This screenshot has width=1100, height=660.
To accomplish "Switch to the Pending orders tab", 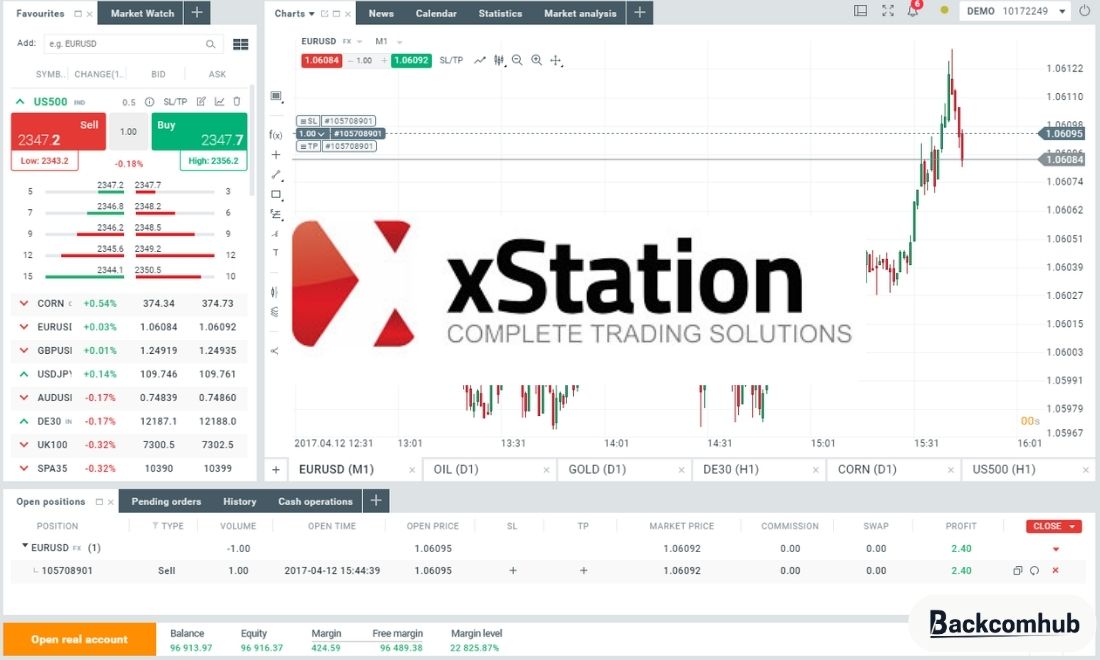I will [166, 501].
